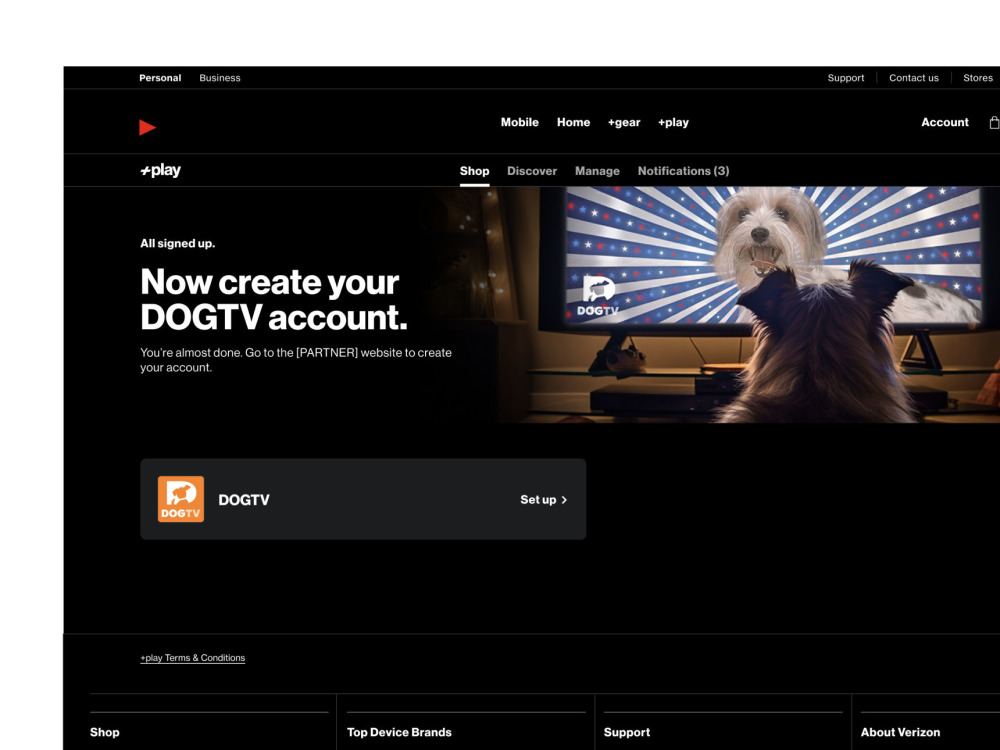Click the +play logo in sub-navigation
This screenshot has height=750, width=1000.
(161, 170)
